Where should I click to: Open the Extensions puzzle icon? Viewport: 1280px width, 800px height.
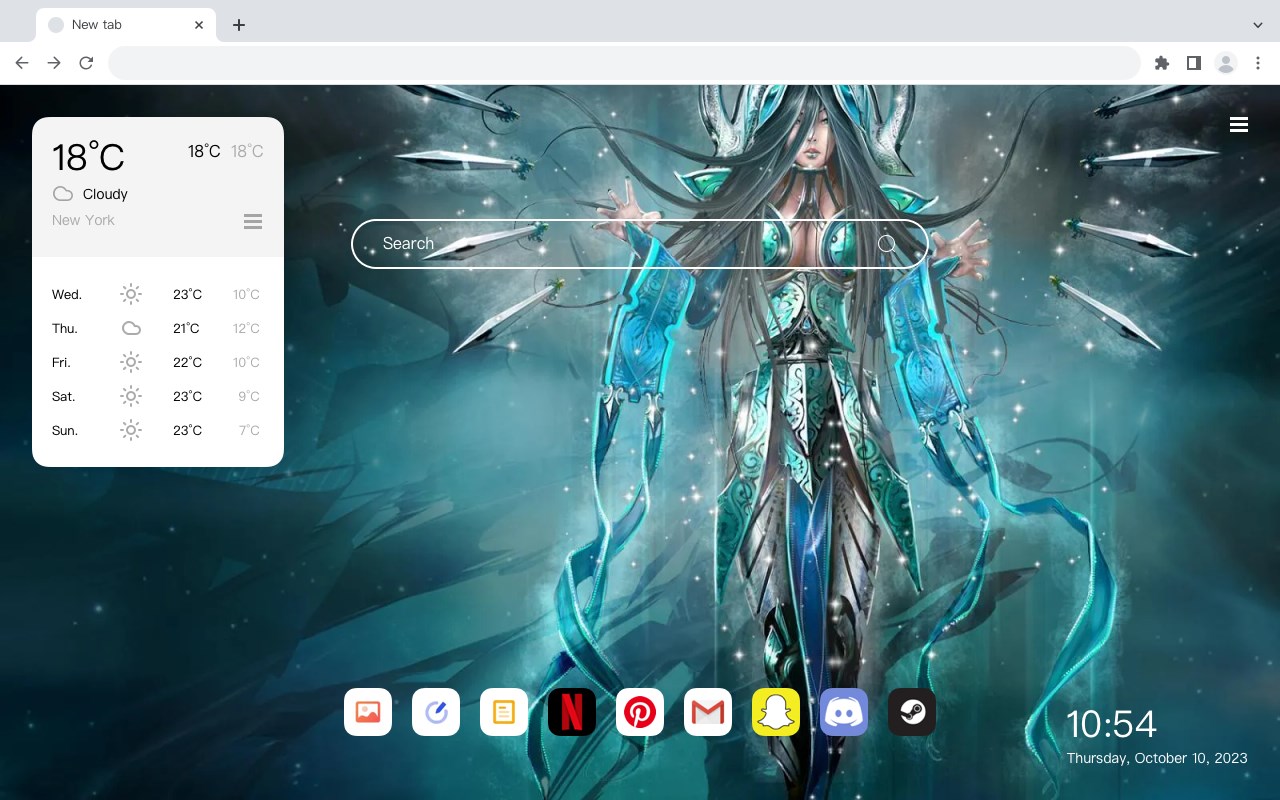tap(1161, 63)
